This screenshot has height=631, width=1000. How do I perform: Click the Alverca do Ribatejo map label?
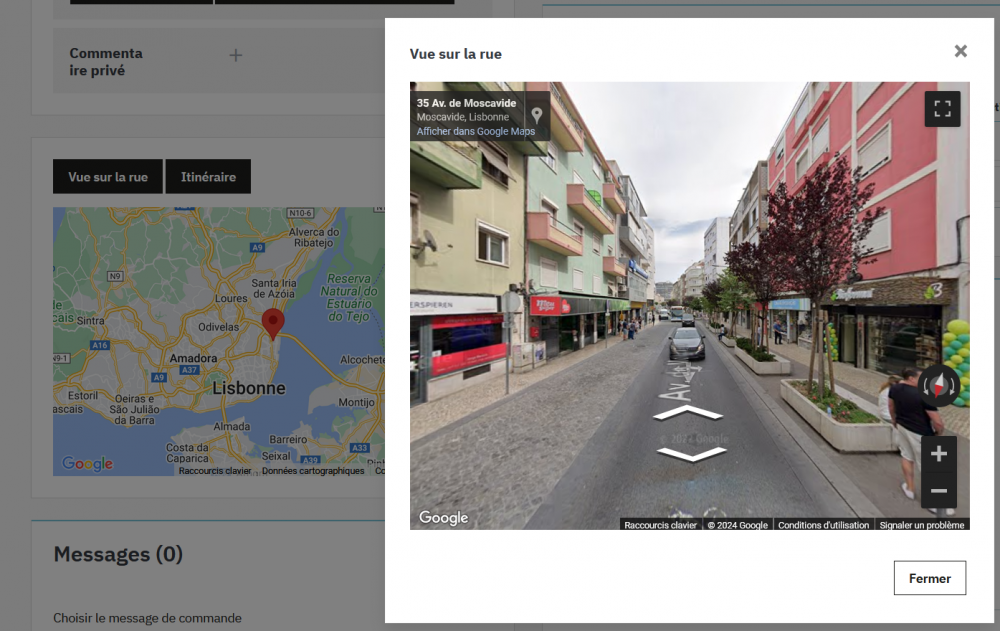click(x=314, y=237)
